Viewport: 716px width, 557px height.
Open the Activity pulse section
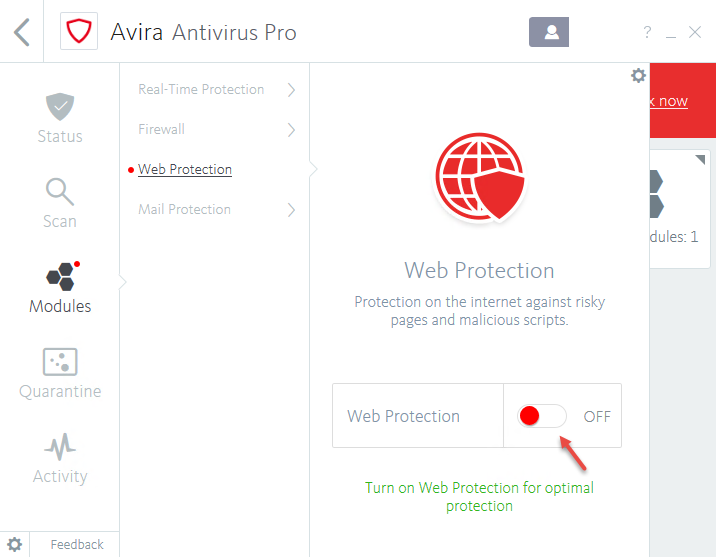pos(60,458)
